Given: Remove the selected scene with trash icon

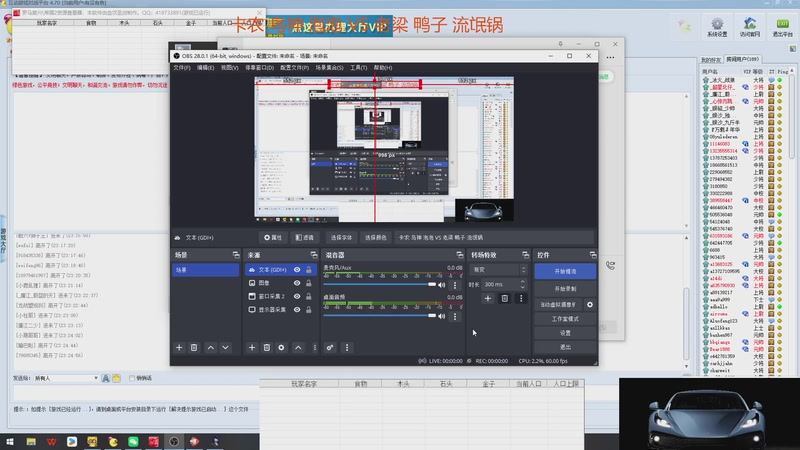Looking at the screenshot, I should (194, 347).
